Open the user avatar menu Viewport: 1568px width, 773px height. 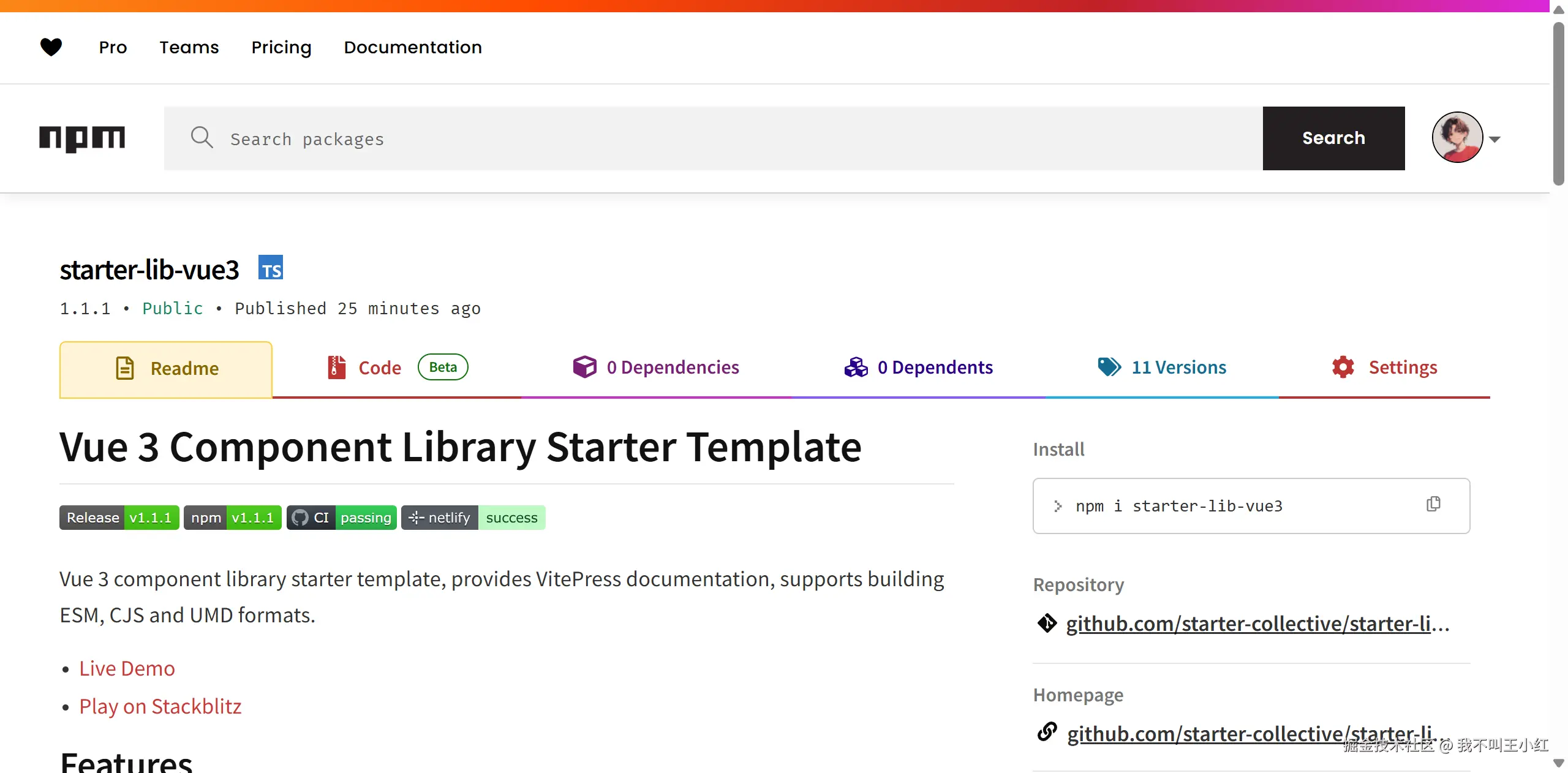[1457, 138]
